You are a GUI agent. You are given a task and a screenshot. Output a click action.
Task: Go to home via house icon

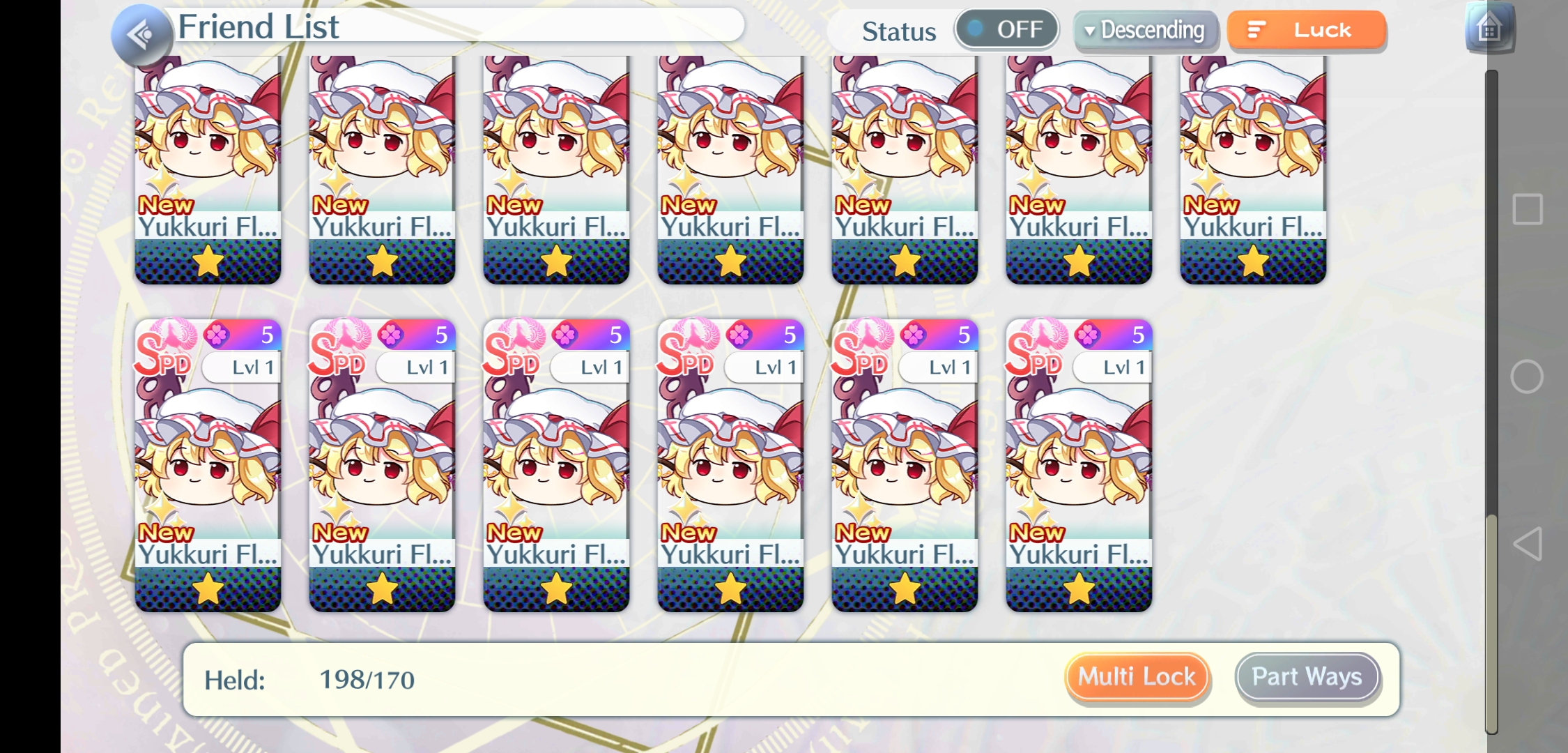tap(1490, 29)
